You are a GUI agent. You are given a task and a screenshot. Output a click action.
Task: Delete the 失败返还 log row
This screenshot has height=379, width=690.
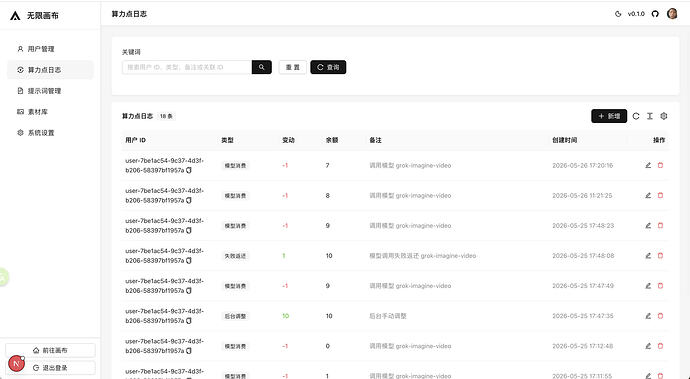(660, 256)
